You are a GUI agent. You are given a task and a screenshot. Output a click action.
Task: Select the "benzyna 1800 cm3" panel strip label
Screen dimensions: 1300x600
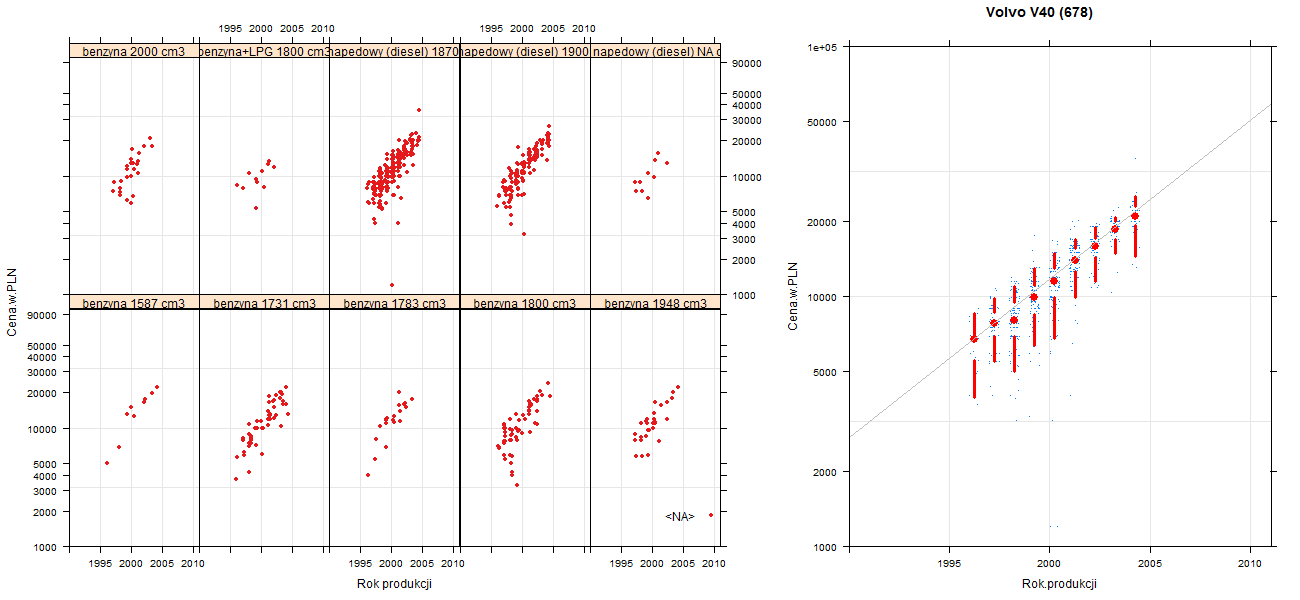point(524,303)
